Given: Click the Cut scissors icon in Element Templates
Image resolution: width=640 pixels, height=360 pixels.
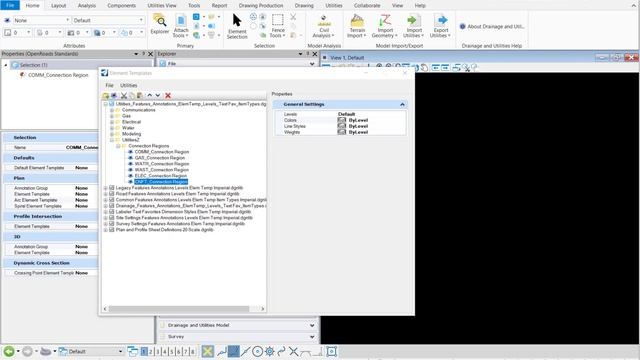Looking at the screenshot, I should [x=124, y=96].
